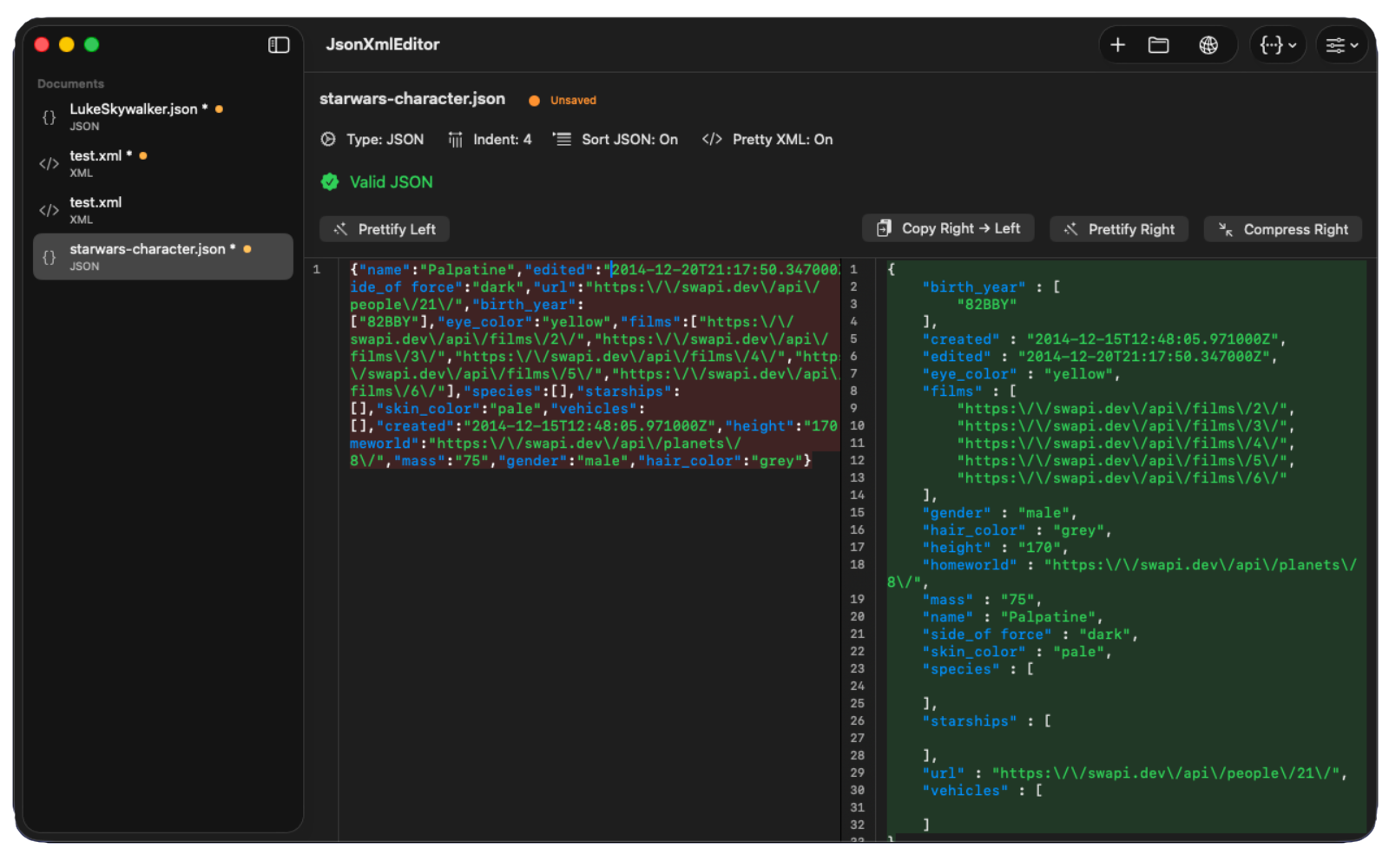Click the globe icon to load from URL
This screenshot has width=1389, height=868.
pos(1210,44)
